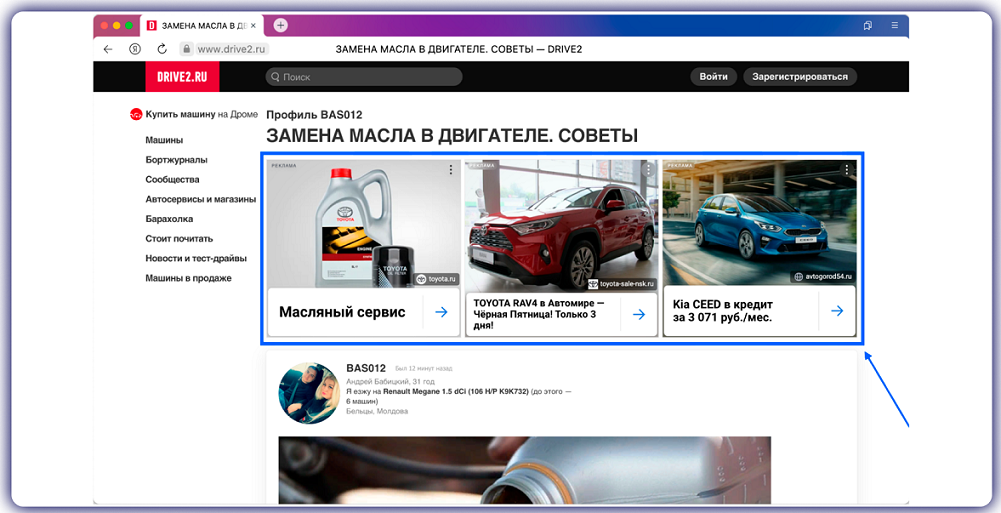Viewport: 1001px width, 513px height.
Task: Open the options dots on the Kia CEED ad
Action: click(847, 170)
